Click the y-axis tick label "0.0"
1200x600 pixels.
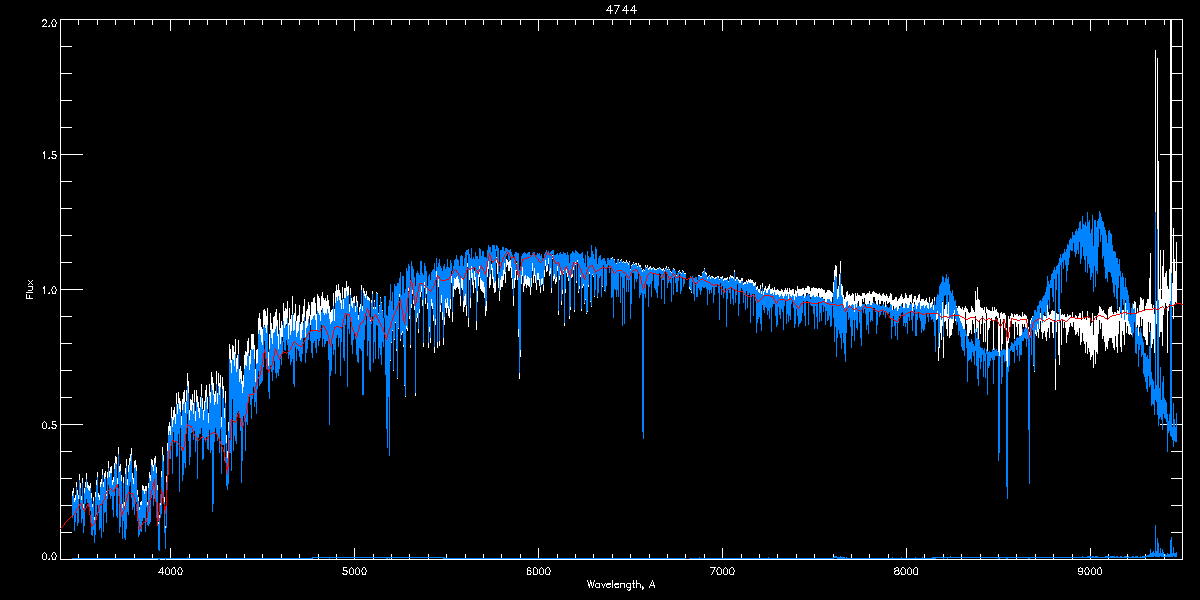pos(47,556)
